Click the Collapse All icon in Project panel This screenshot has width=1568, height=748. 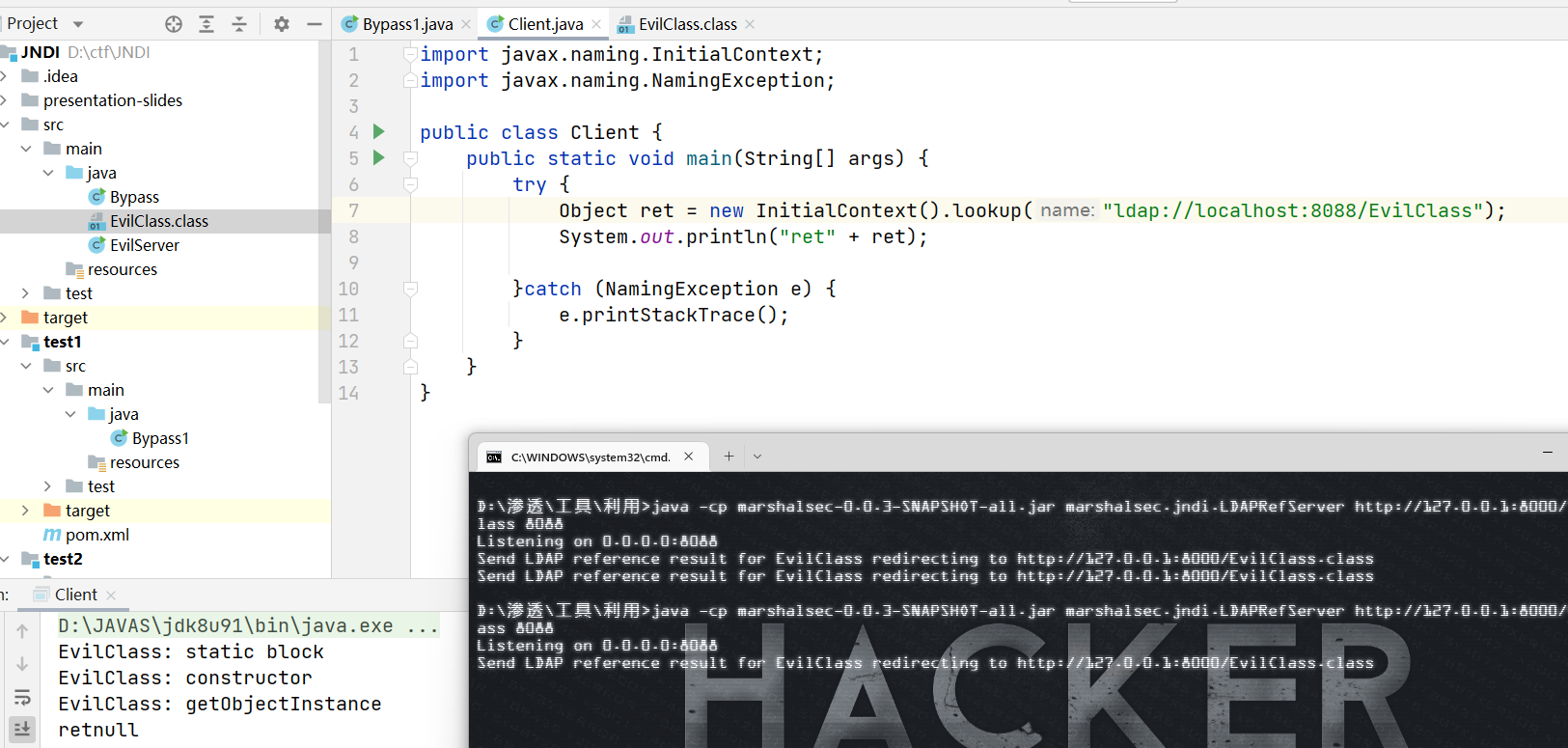pos(239,24)
